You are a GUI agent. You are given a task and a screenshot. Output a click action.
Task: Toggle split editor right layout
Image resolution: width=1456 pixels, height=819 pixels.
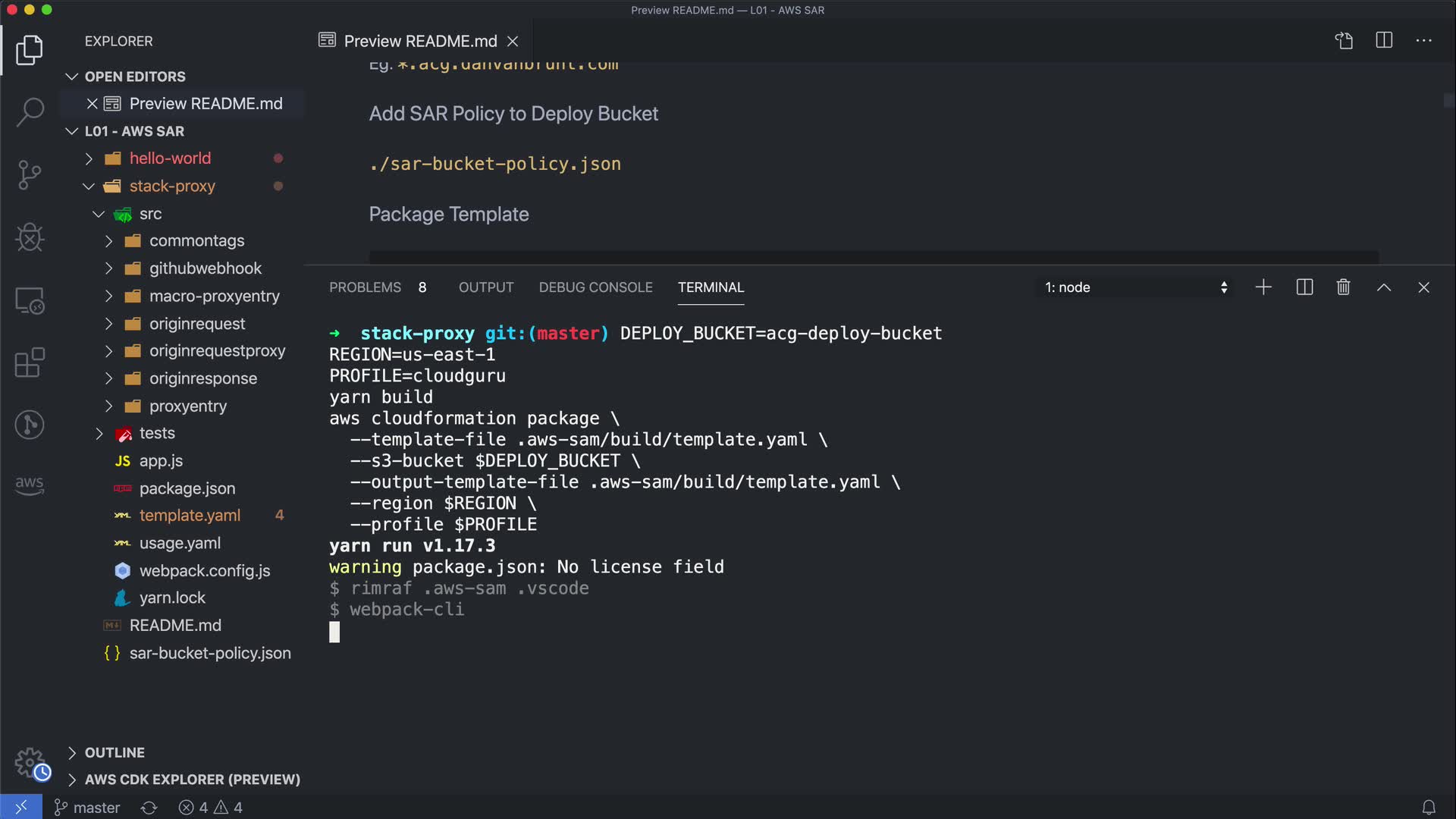[x=1384, y=41]
